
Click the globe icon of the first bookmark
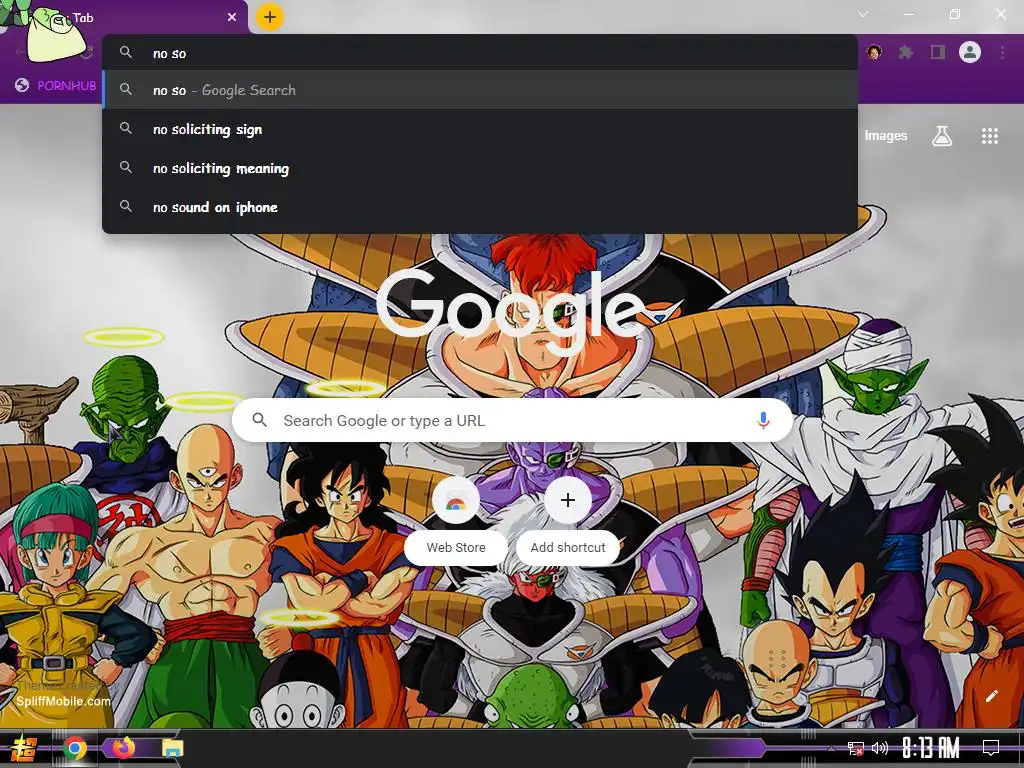tap(22, 85)
